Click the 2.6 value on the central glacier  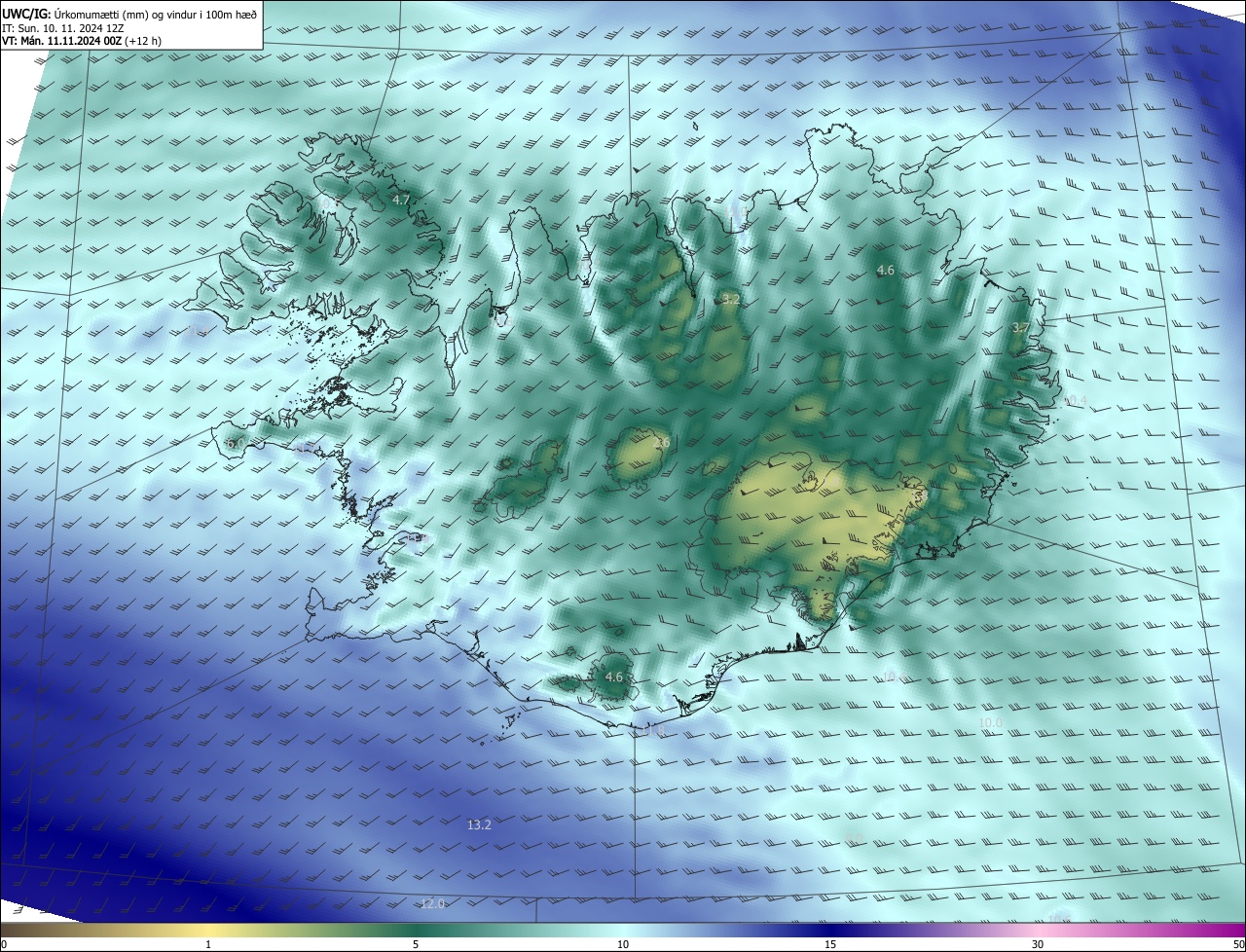[x=662, y=444]
